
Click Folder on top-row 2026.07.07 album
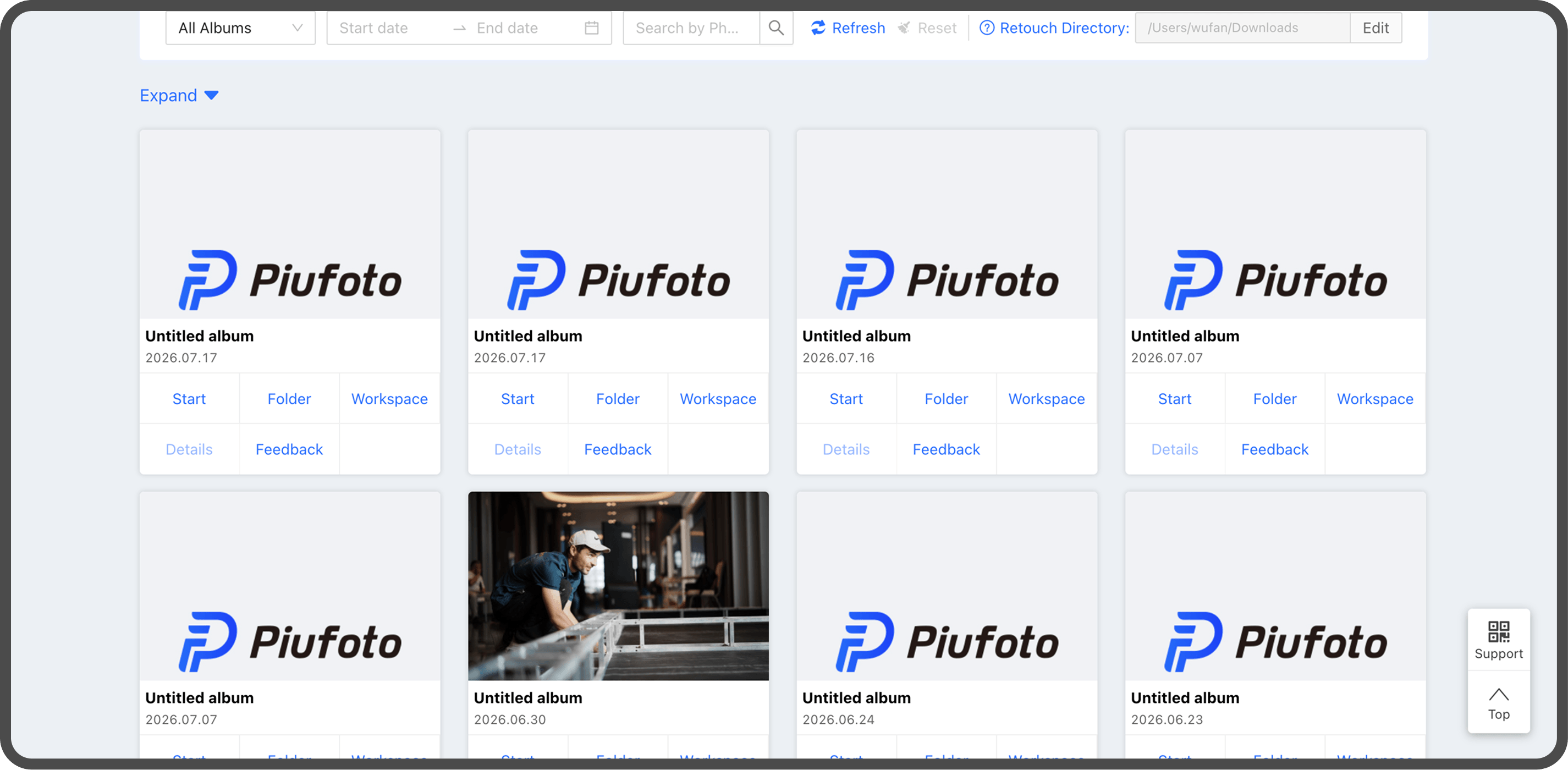(x=1275, y=399)
